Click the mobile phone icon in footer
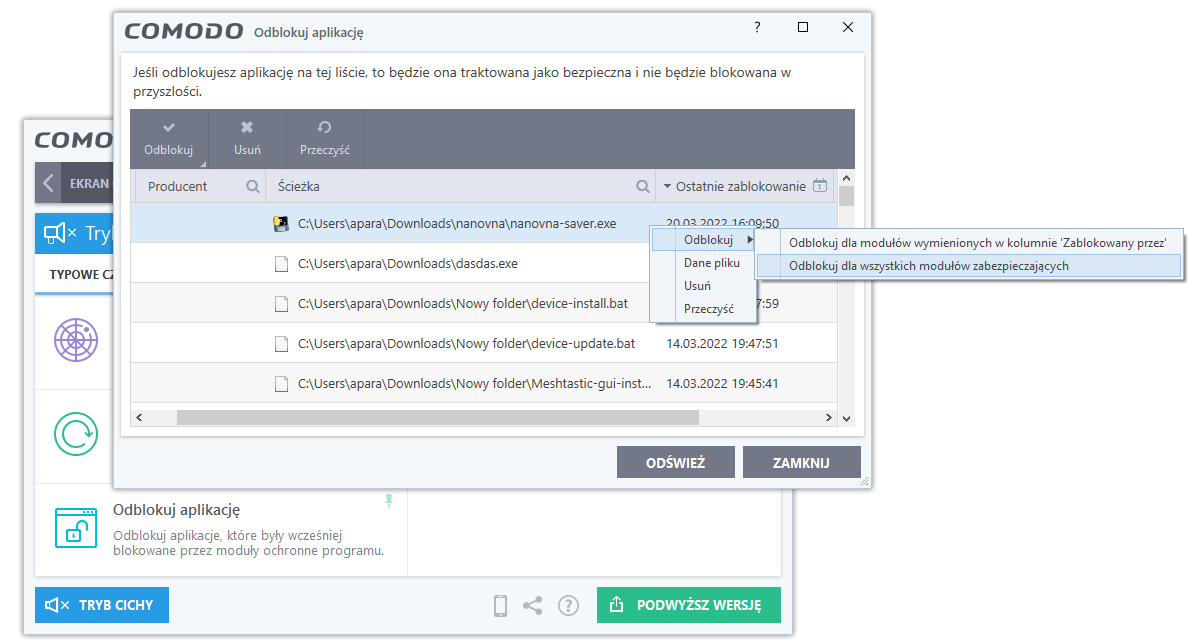1195x643 pixels. 501,606
